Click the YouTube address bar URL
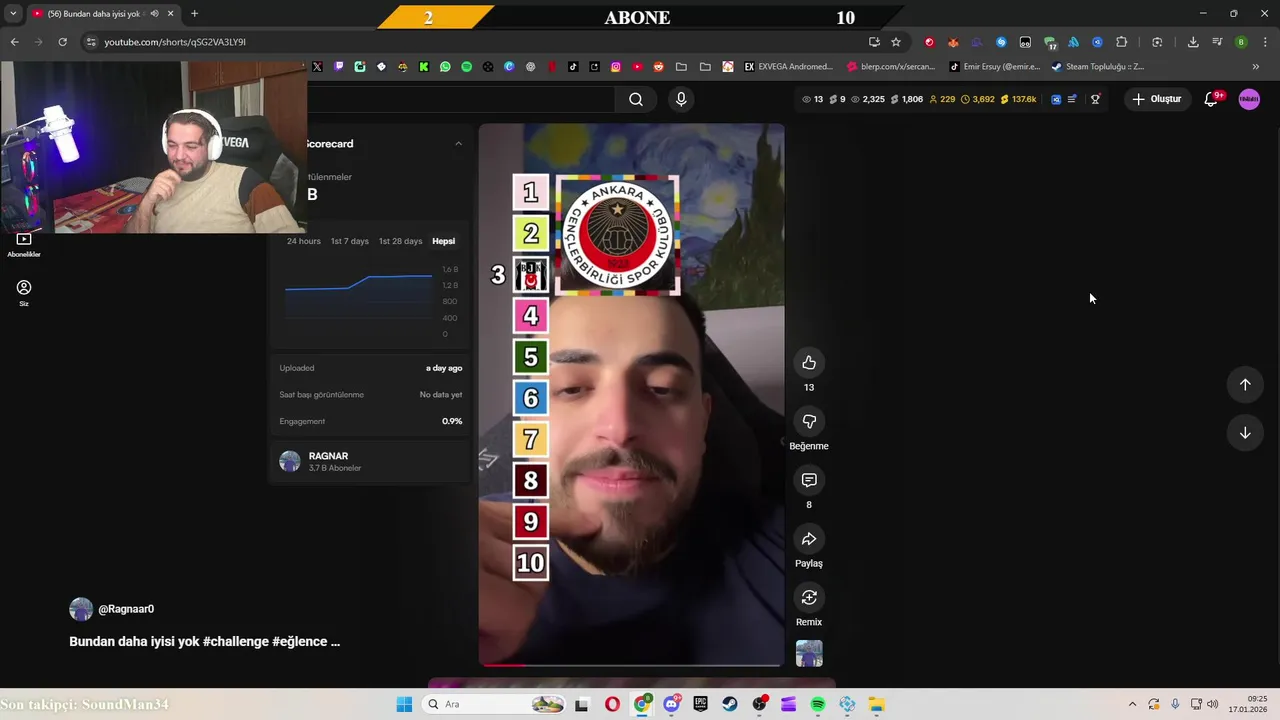 175,42
